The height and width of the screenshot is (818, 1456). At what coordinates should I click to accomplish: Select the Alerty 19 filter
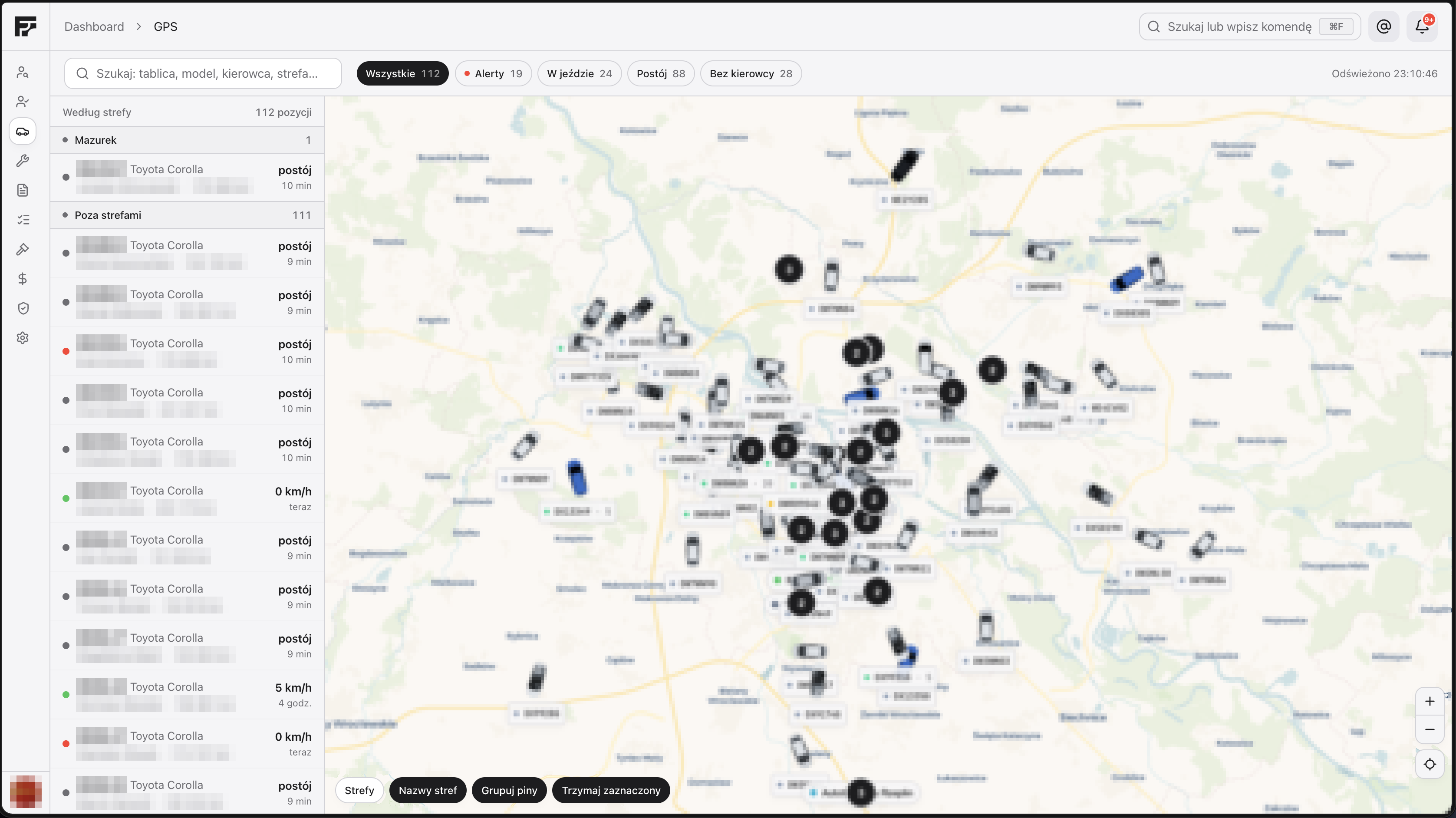coord(493,73)
